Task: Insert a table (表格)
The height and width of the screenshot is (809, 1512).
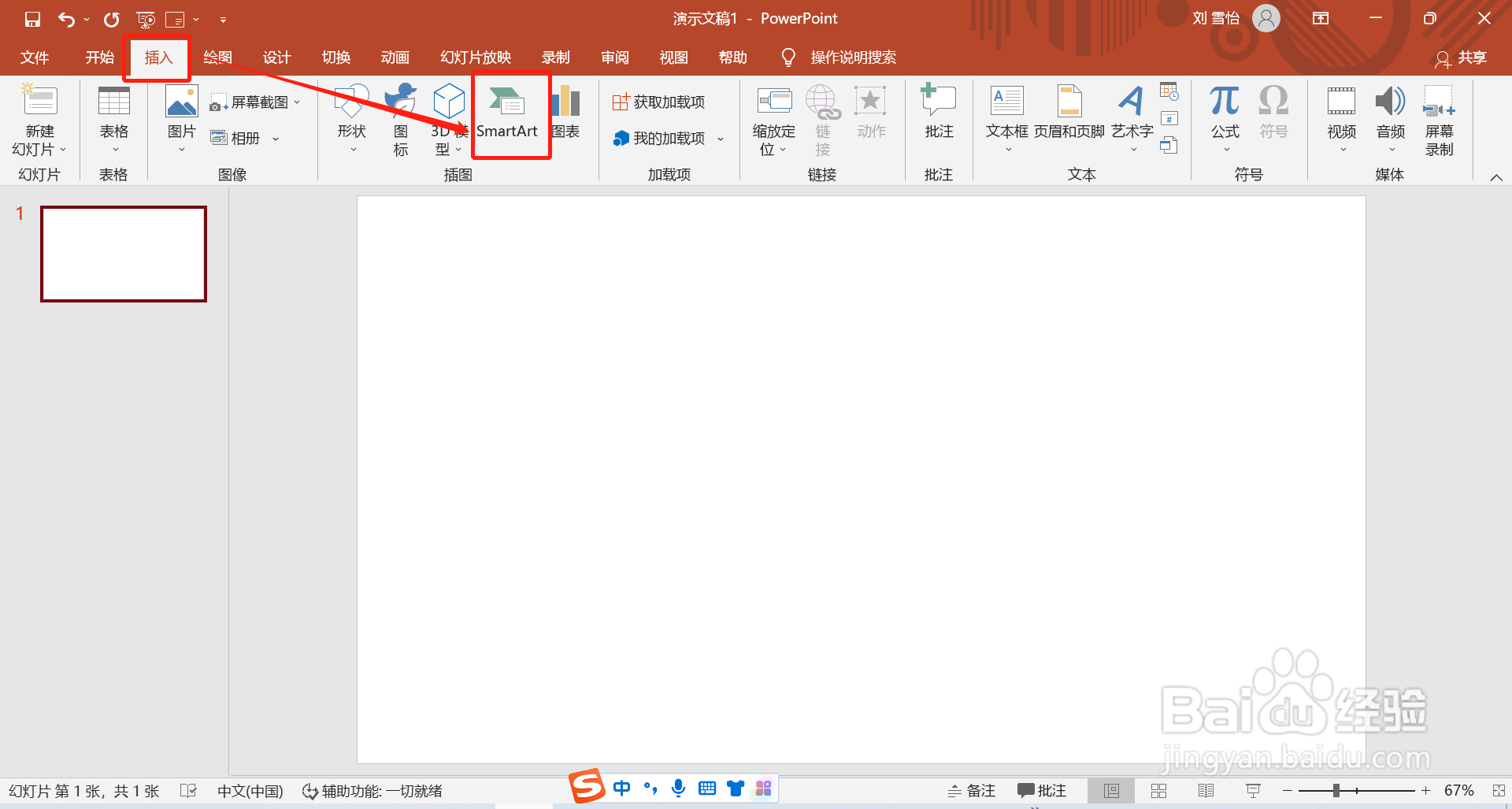Action: (114, 120)
